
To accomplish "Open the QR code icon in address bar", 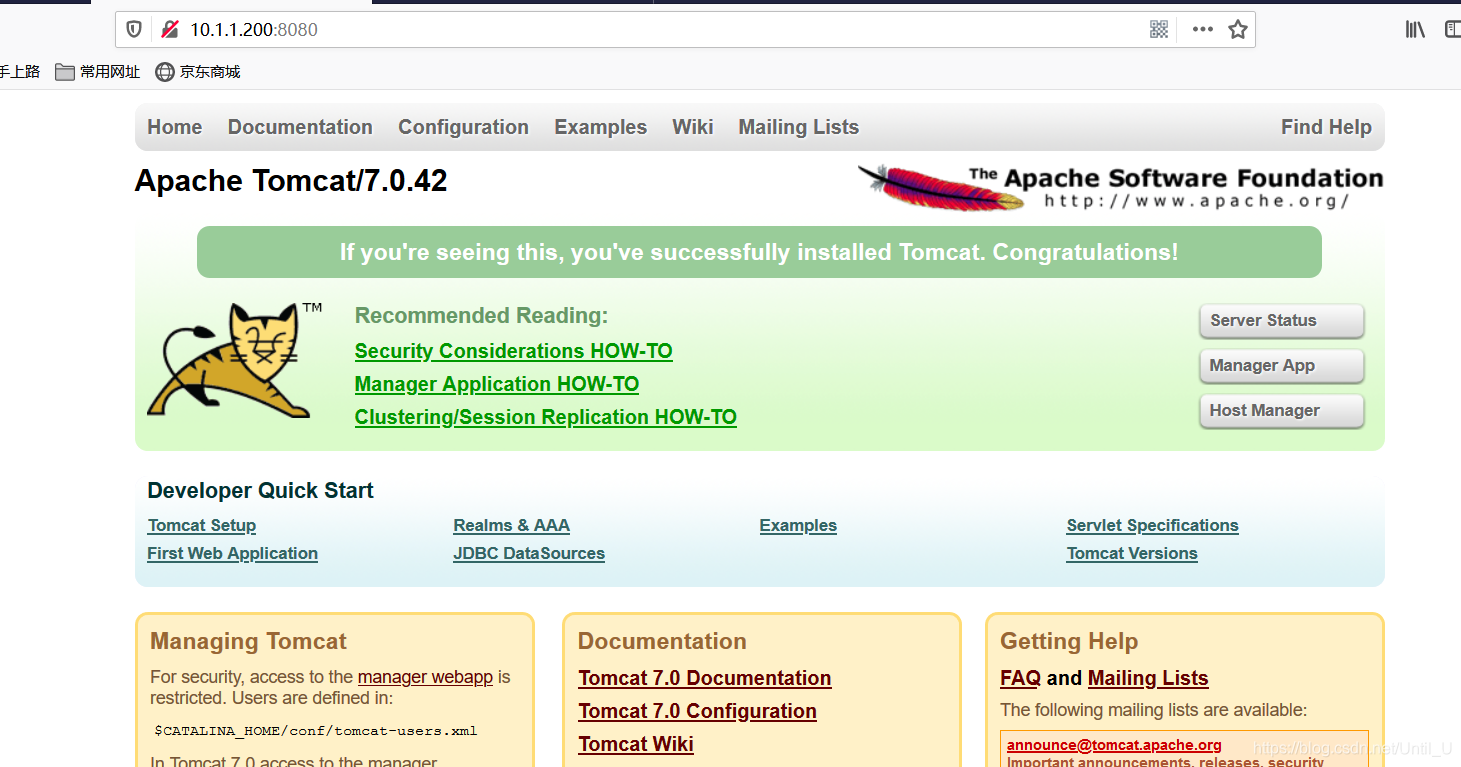I will pyautogui.click(x=1159, y=29).
